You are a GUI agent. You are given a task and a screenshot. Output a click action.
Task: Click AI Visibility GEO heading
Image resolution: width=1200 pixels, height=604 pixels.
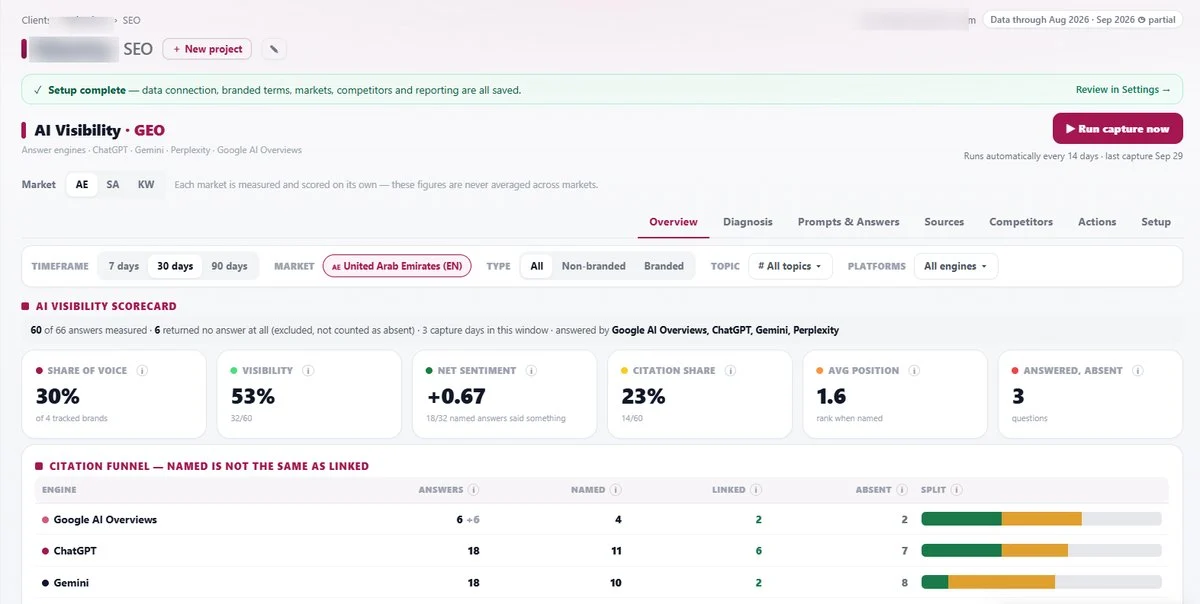tap(99, 130)
